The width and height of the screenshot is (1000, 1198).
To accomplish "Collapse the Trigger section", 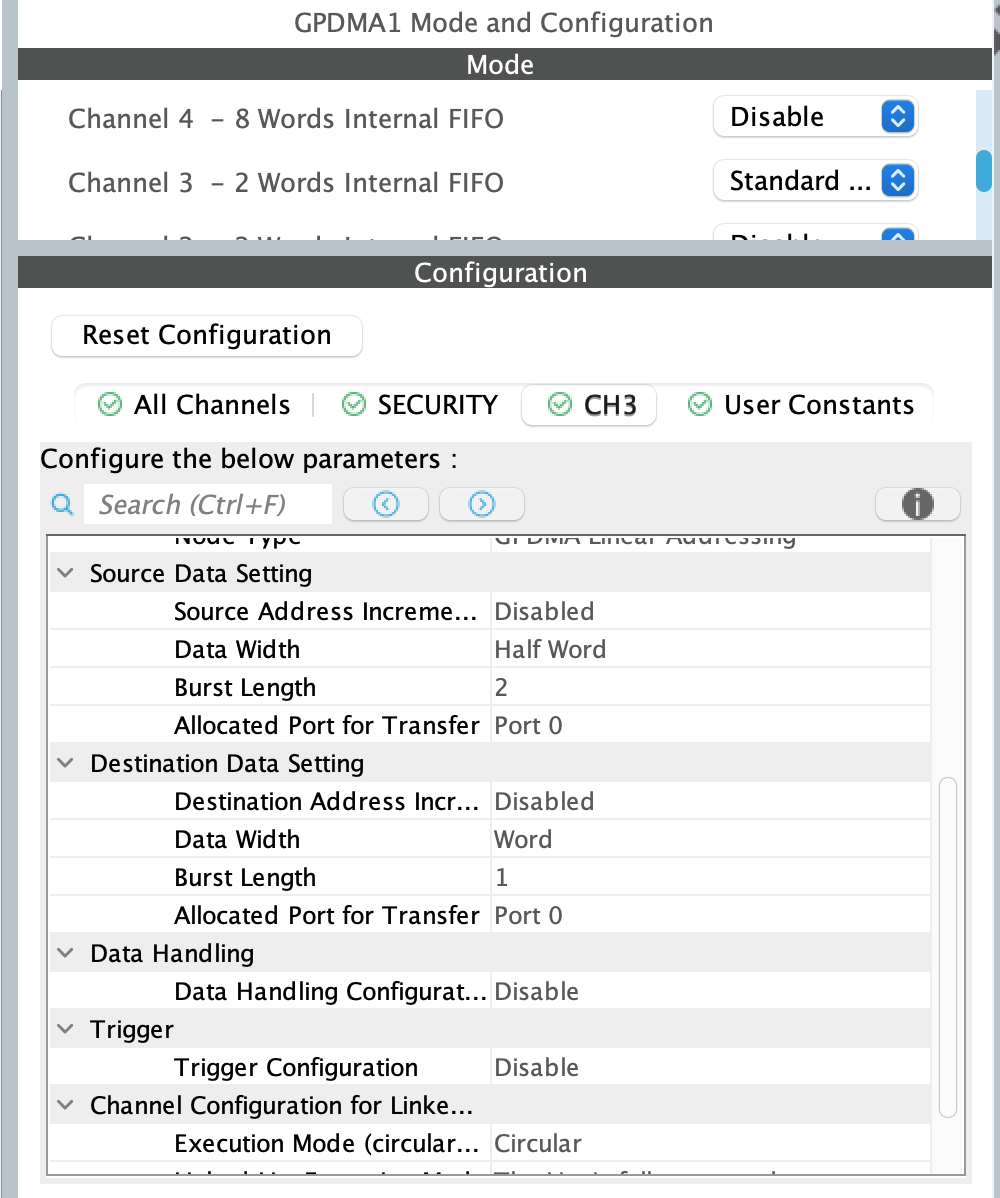I will click(x=65, y=1029).
